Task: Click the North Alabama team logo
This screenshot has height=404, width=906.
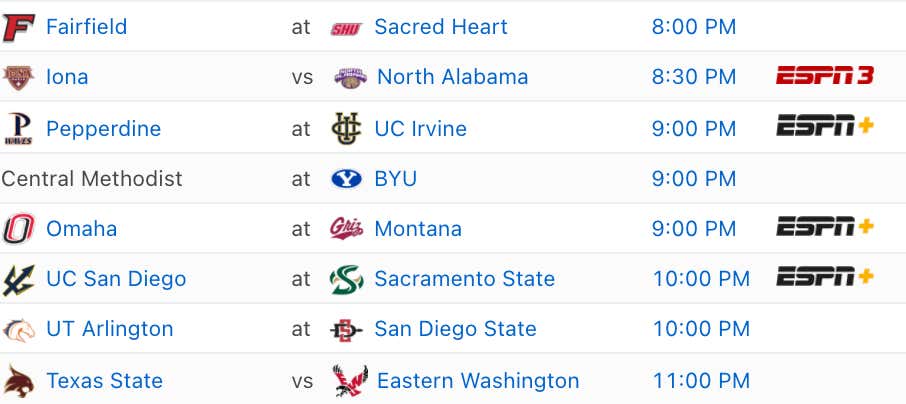Action: 351,77
